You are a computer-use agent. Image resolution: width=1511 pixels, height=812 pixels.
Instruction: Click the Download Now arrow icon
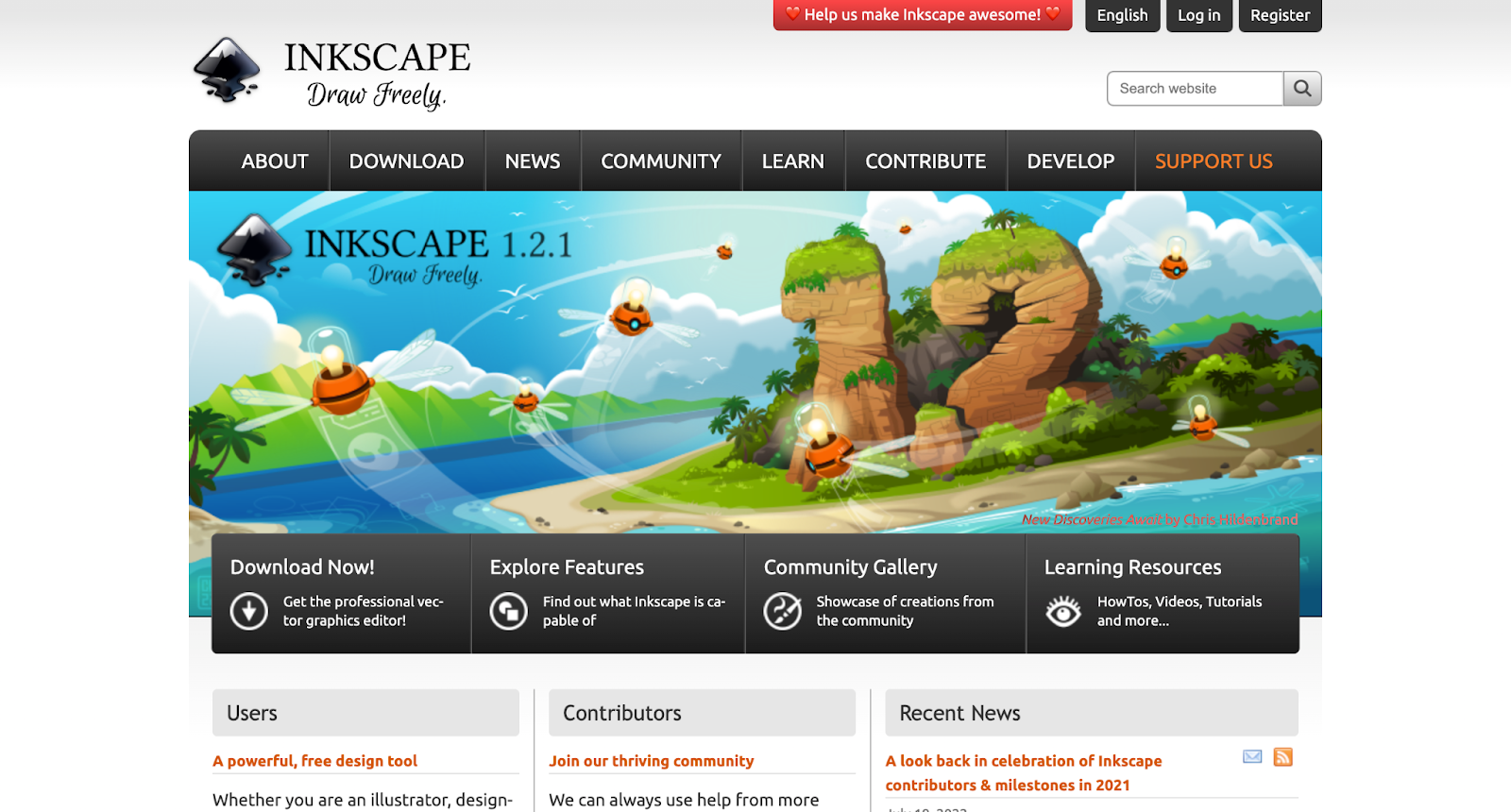(249, 611)
